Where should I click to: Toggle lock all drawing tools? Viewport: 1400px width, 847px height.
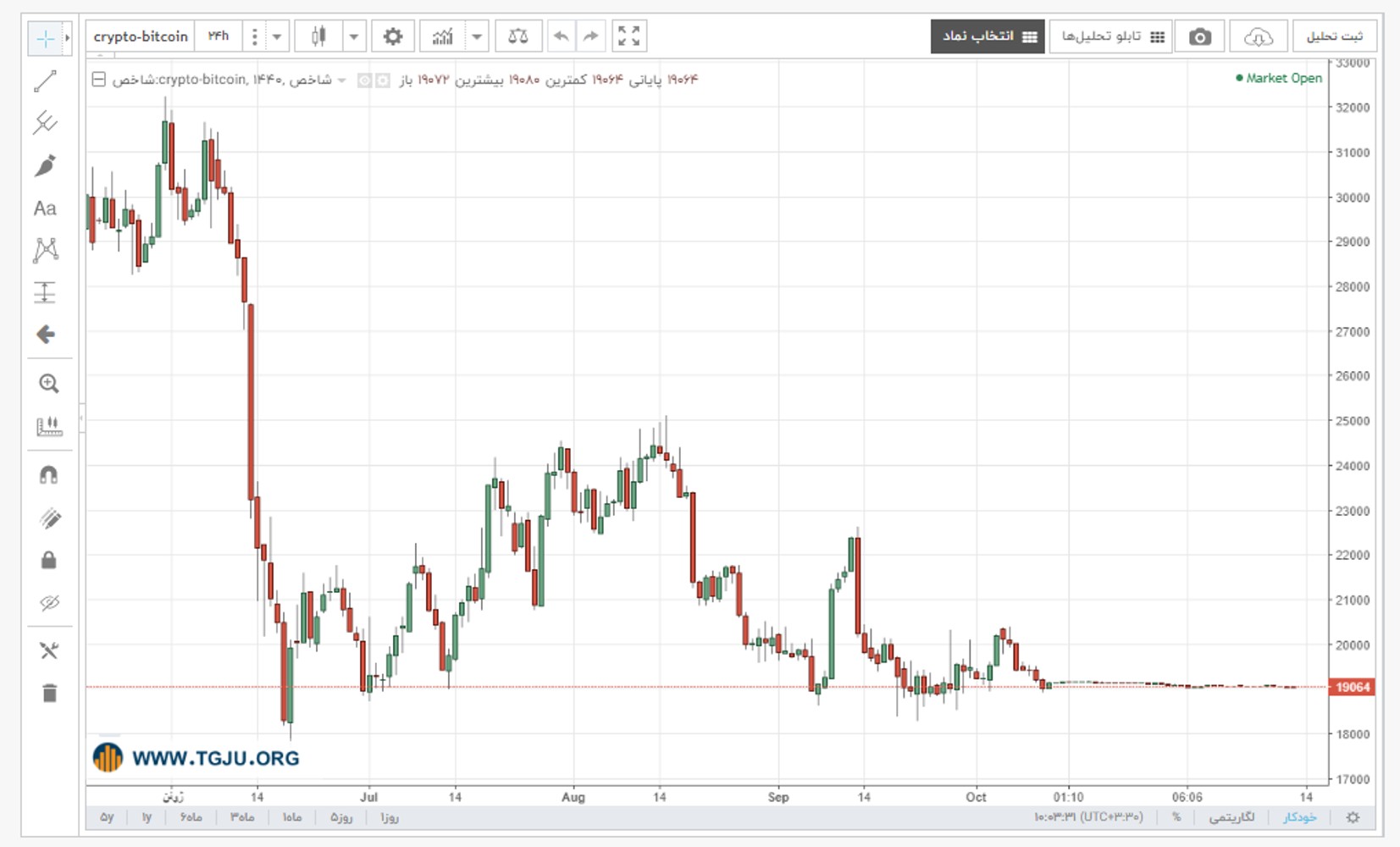click(x=48, y=560)
